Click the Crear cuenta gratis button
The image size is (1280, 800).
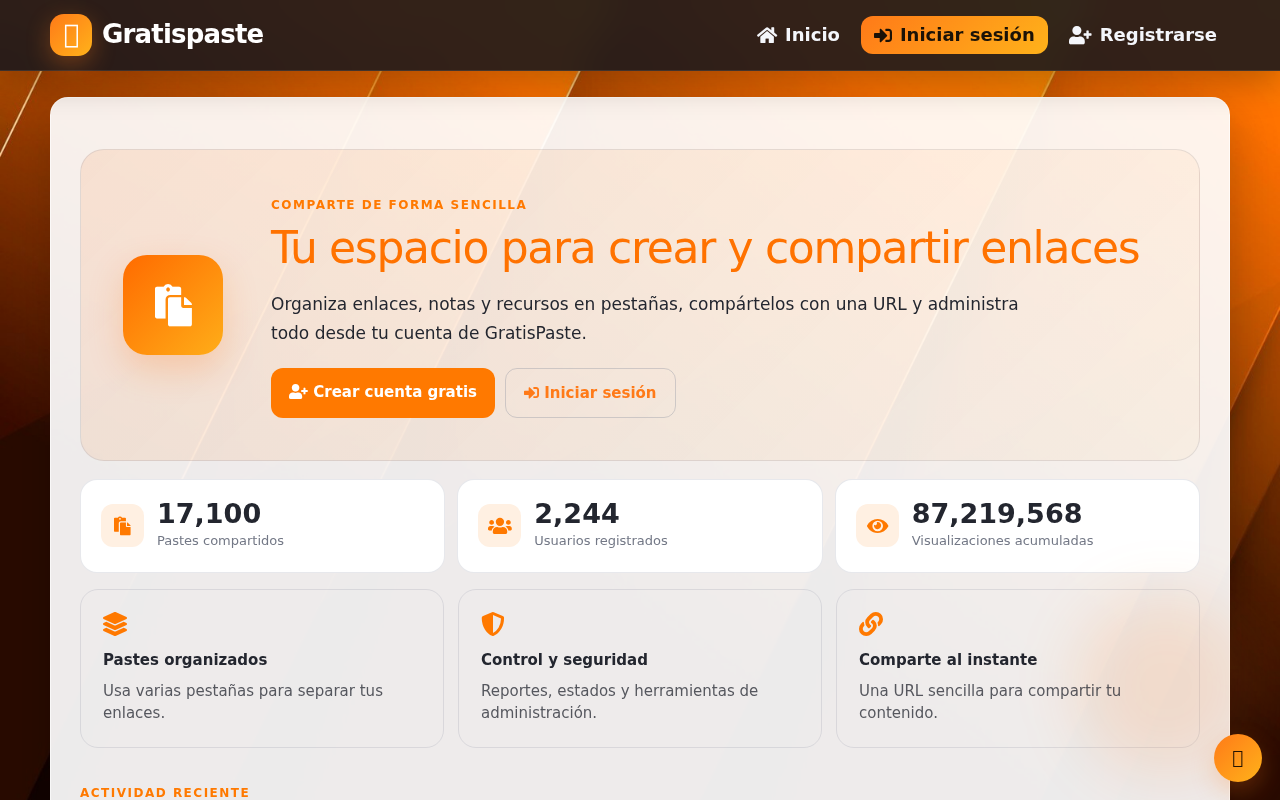[383, 393]
